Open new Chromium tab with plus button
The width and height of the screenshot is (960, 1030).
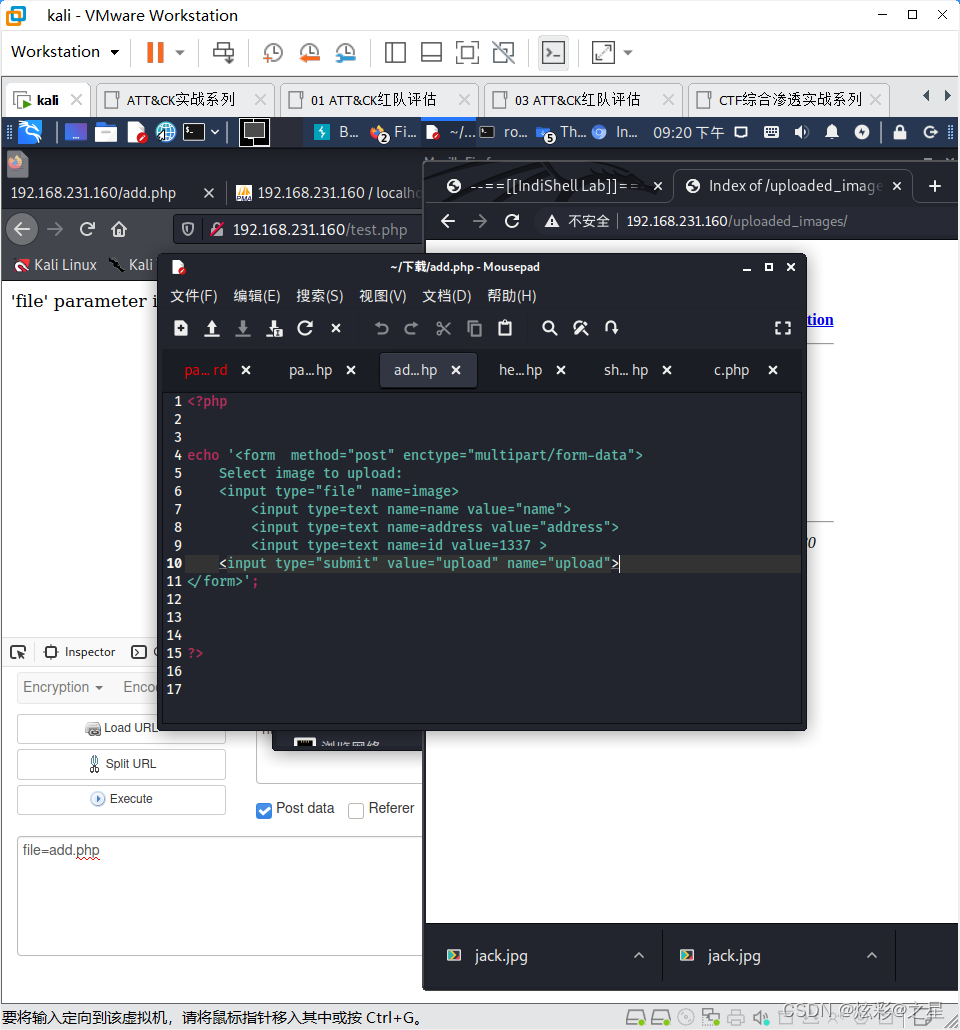935,187
